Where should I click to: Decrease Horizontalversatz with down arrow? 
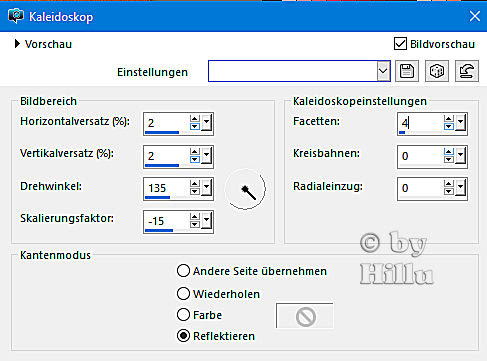(x=195, y=127)
